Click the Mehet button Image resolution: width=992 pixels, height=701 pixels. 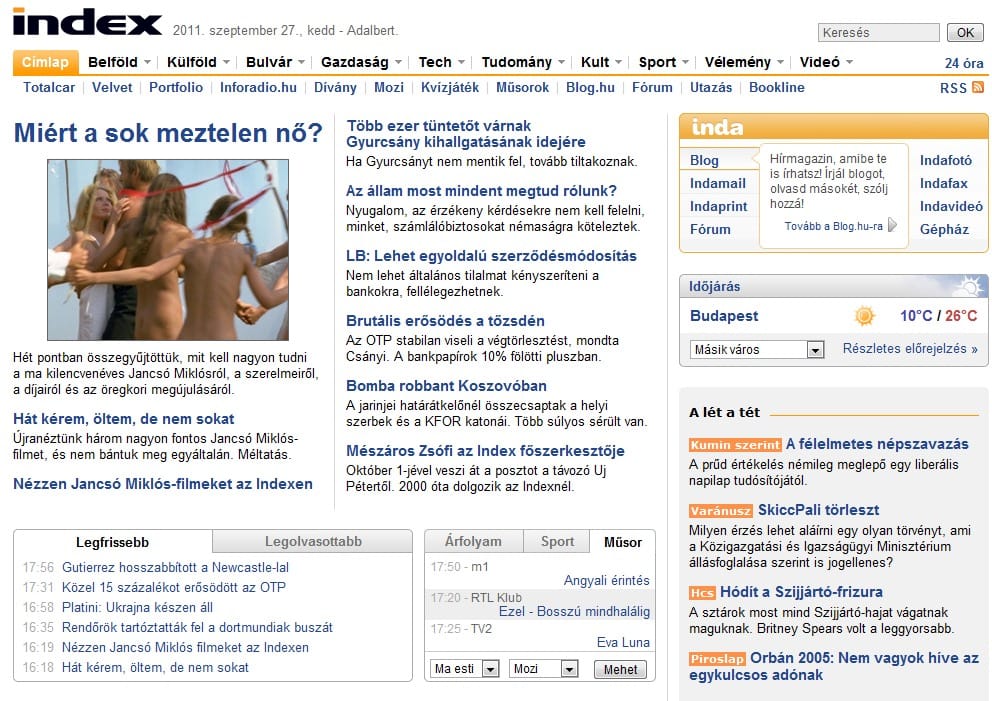click(x=620, y=669)
